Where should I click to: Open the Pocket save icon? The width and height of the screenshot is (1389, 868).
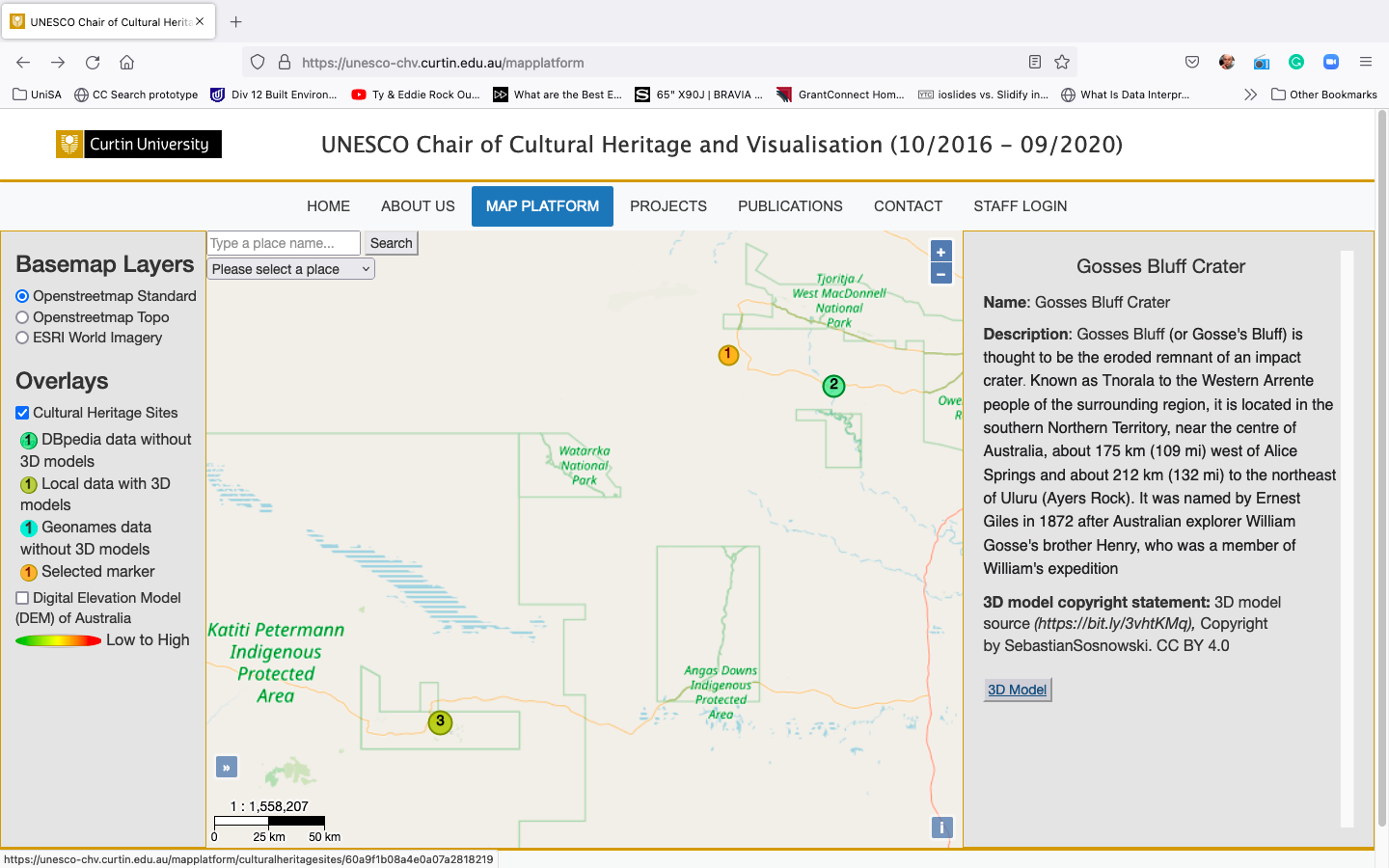point(1192,63)
